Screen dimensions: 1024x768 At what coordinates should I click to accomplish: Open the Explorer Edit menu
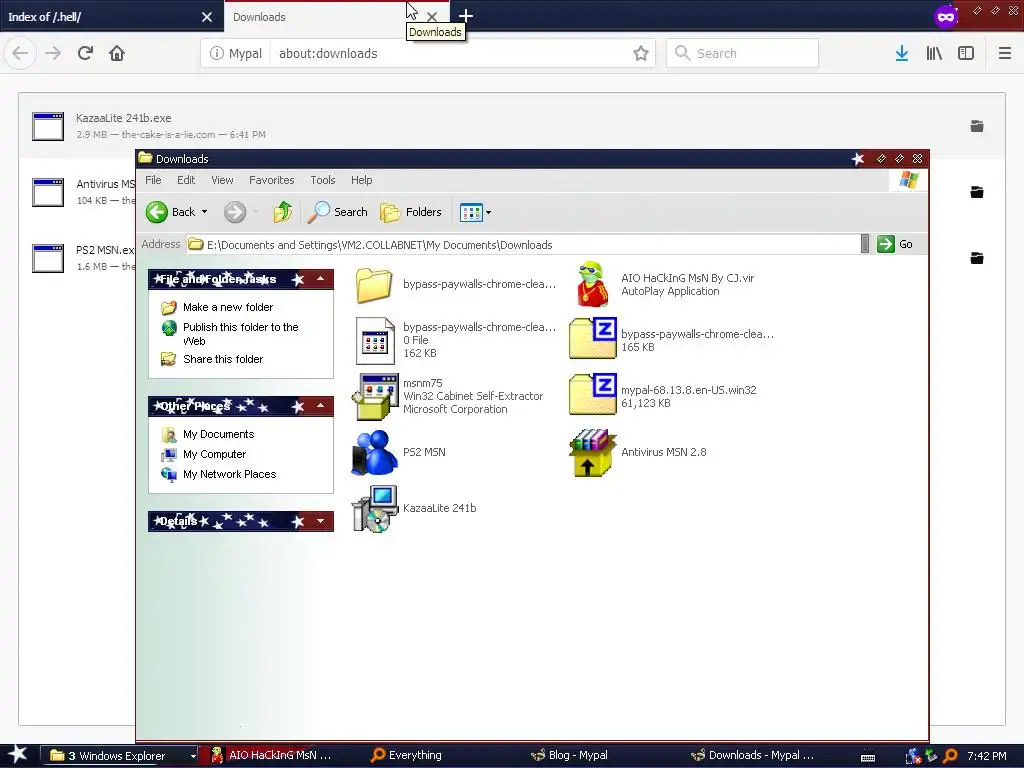coord(186,180)
